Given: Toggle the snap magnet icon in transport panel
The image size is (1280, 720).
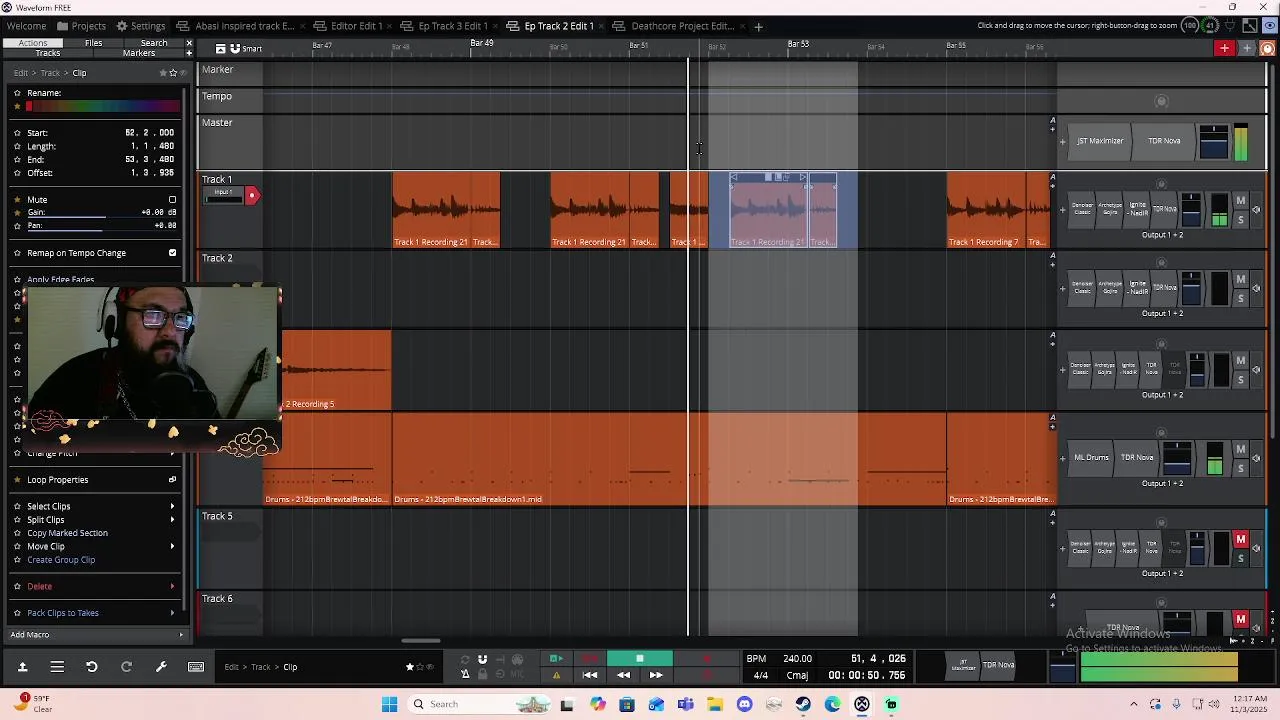Looking at the screenshot, I should click(x=482, y=659).
